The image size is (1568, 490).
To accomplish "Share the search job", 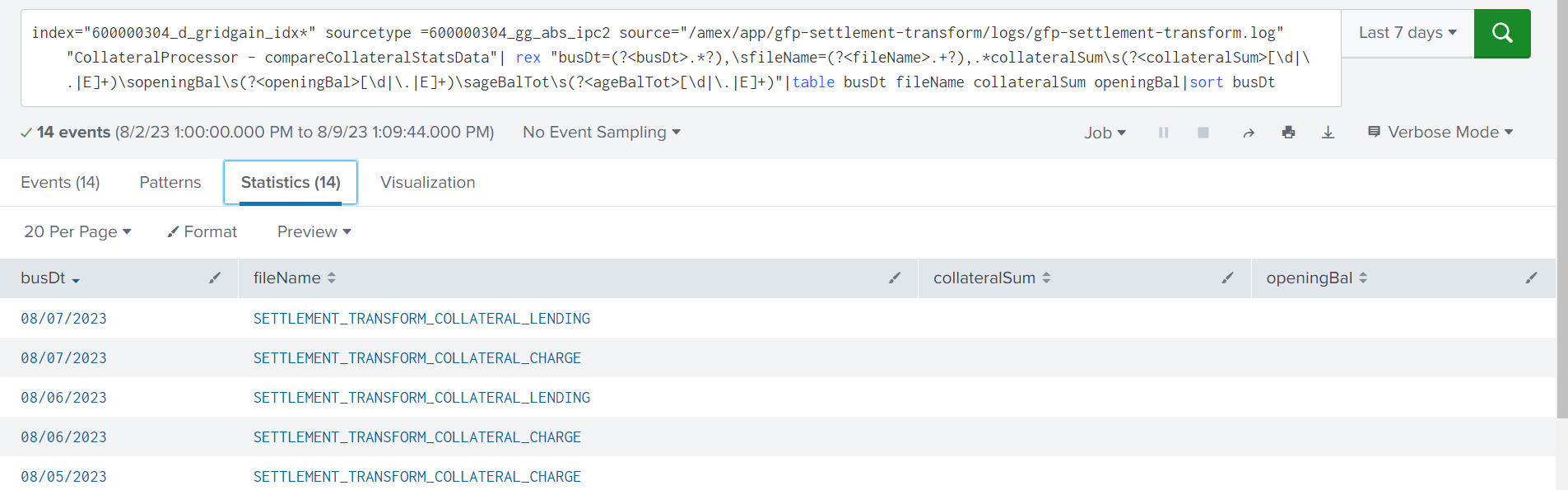I will pos(1249,133).
